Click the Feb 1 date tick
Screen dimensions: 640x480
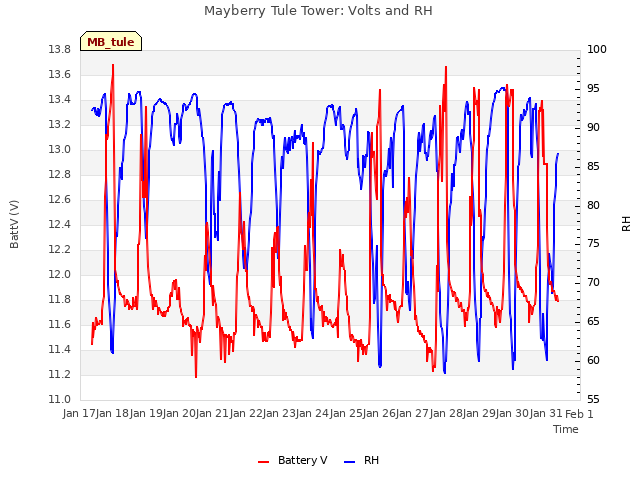coord(580,414)
